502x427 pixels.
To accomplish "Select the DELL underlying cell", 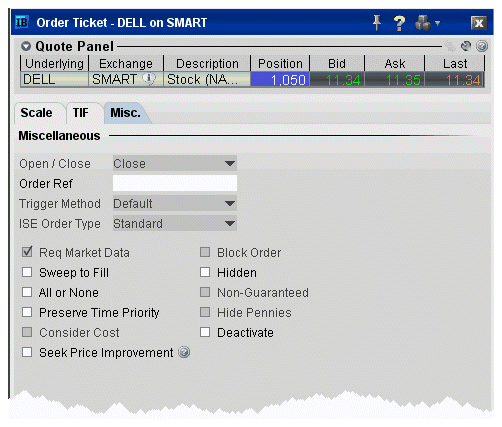I will click(54, 79).
